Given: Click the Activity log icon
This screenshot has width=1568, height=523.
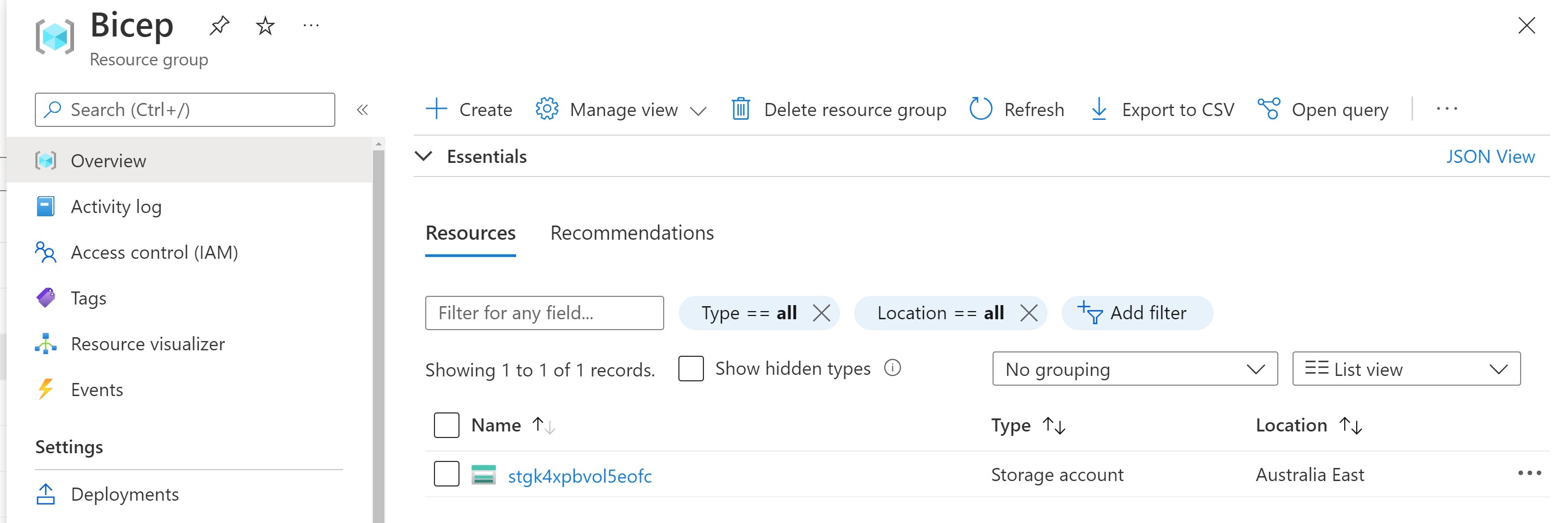Looking at the screenshot, I should tap(46, 206).
